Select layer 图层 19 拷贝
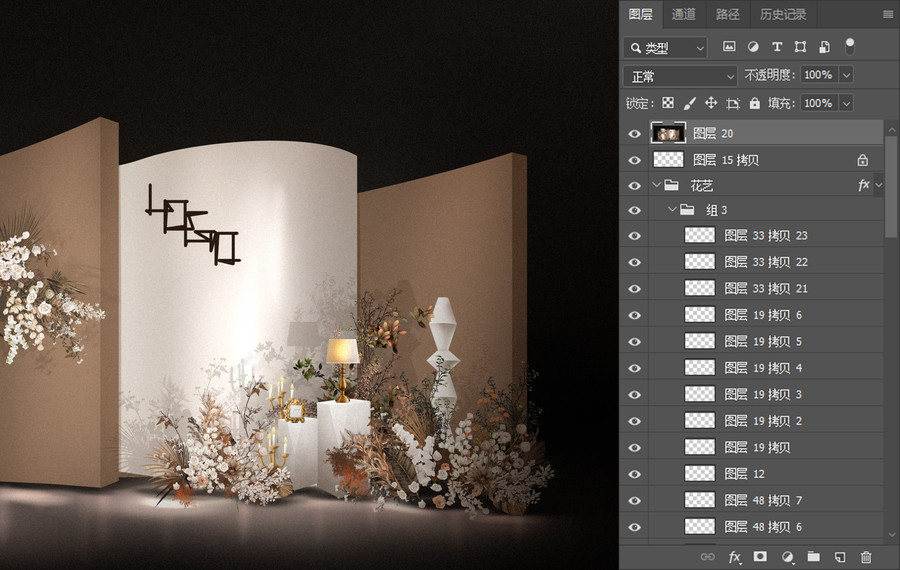The width and height of the screenshot is (900, 570). click(x=766, y=447)
